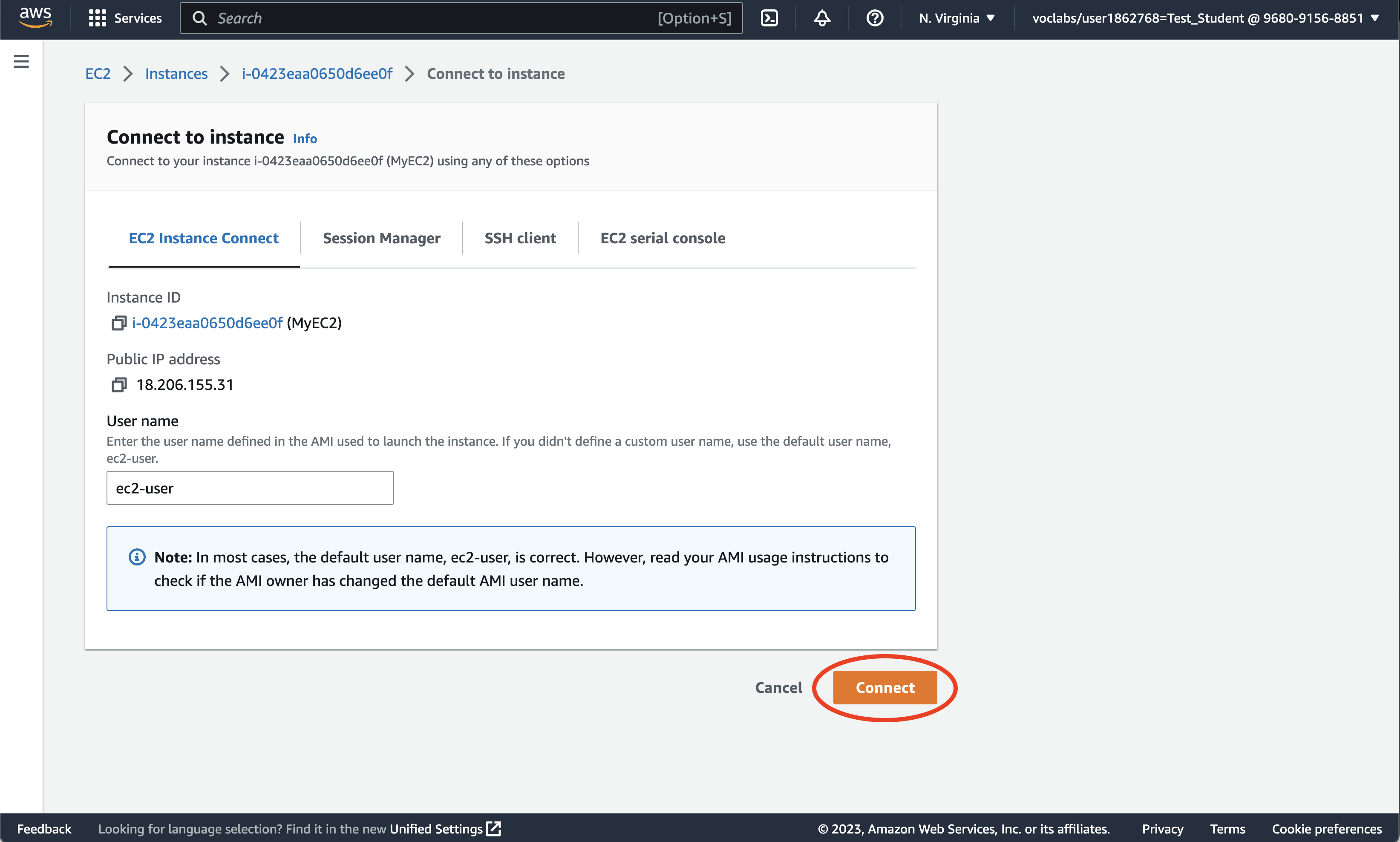Expand the left hamburger navigation menu
Image resolution: width=1400 pixels, height=842 pixels.
pos(22,61)
